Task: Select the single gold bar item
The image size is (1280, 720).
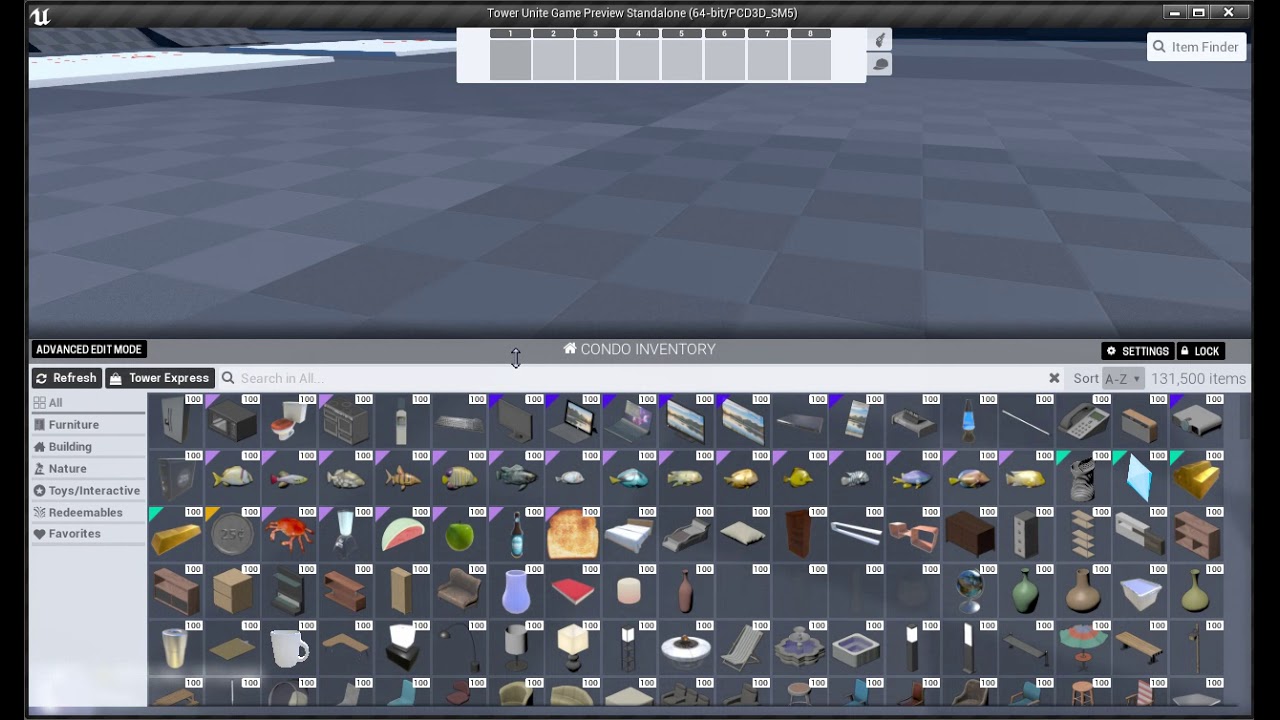Action: tap(176, 535)
